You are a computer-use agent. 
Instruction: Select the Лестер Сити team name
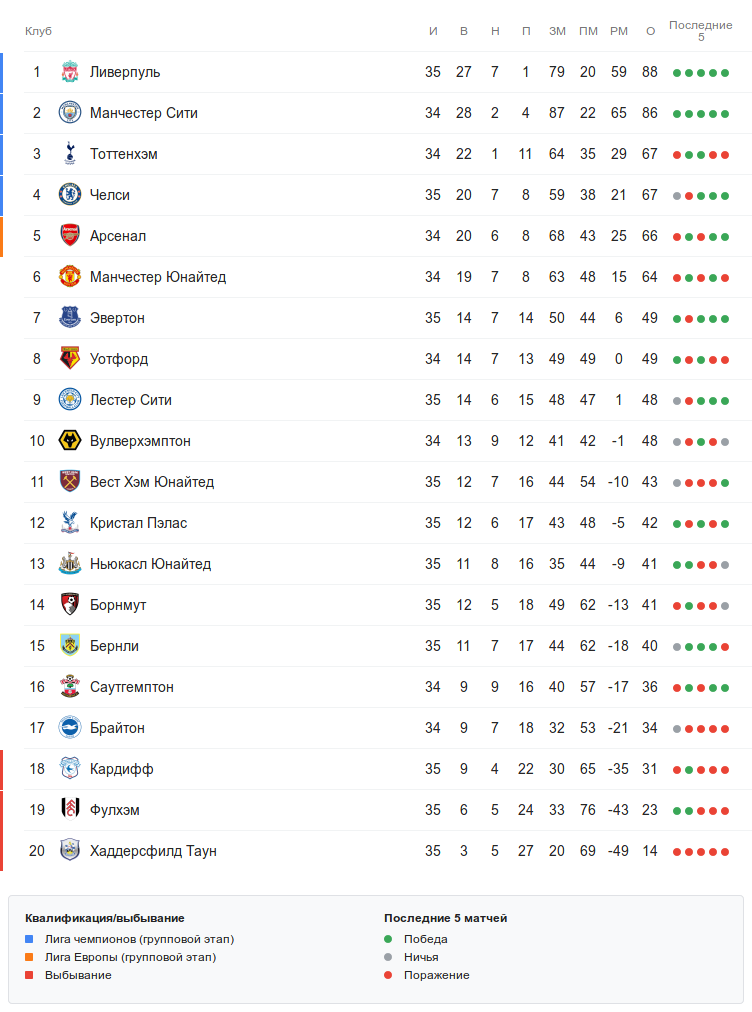coord(131,400)
